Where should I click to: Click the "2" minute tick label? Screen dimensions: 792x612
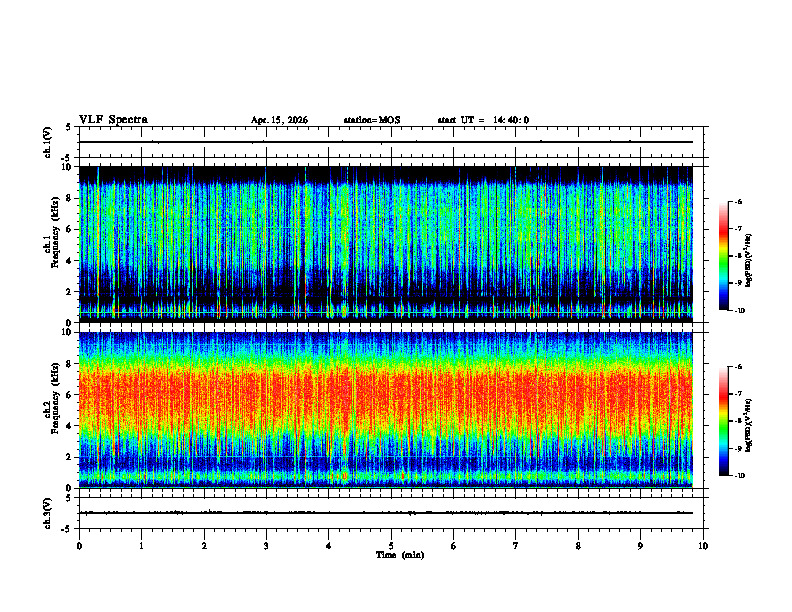[204, 546]
